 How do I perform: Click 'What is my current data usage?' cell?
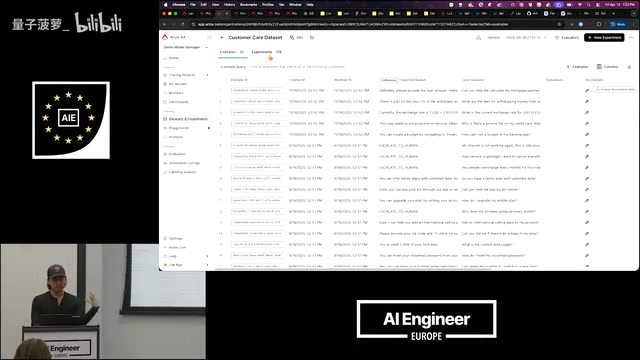(487, 244)
